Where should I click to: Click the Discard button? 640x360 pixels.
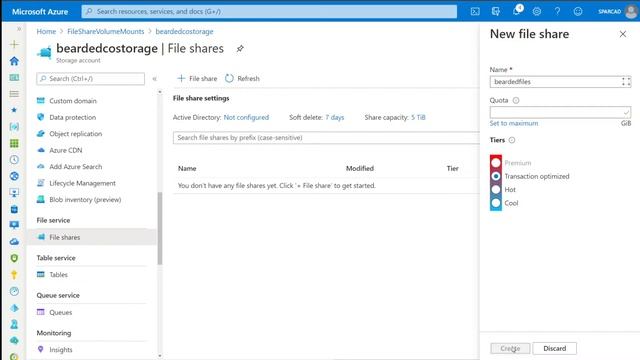[555, 348]
